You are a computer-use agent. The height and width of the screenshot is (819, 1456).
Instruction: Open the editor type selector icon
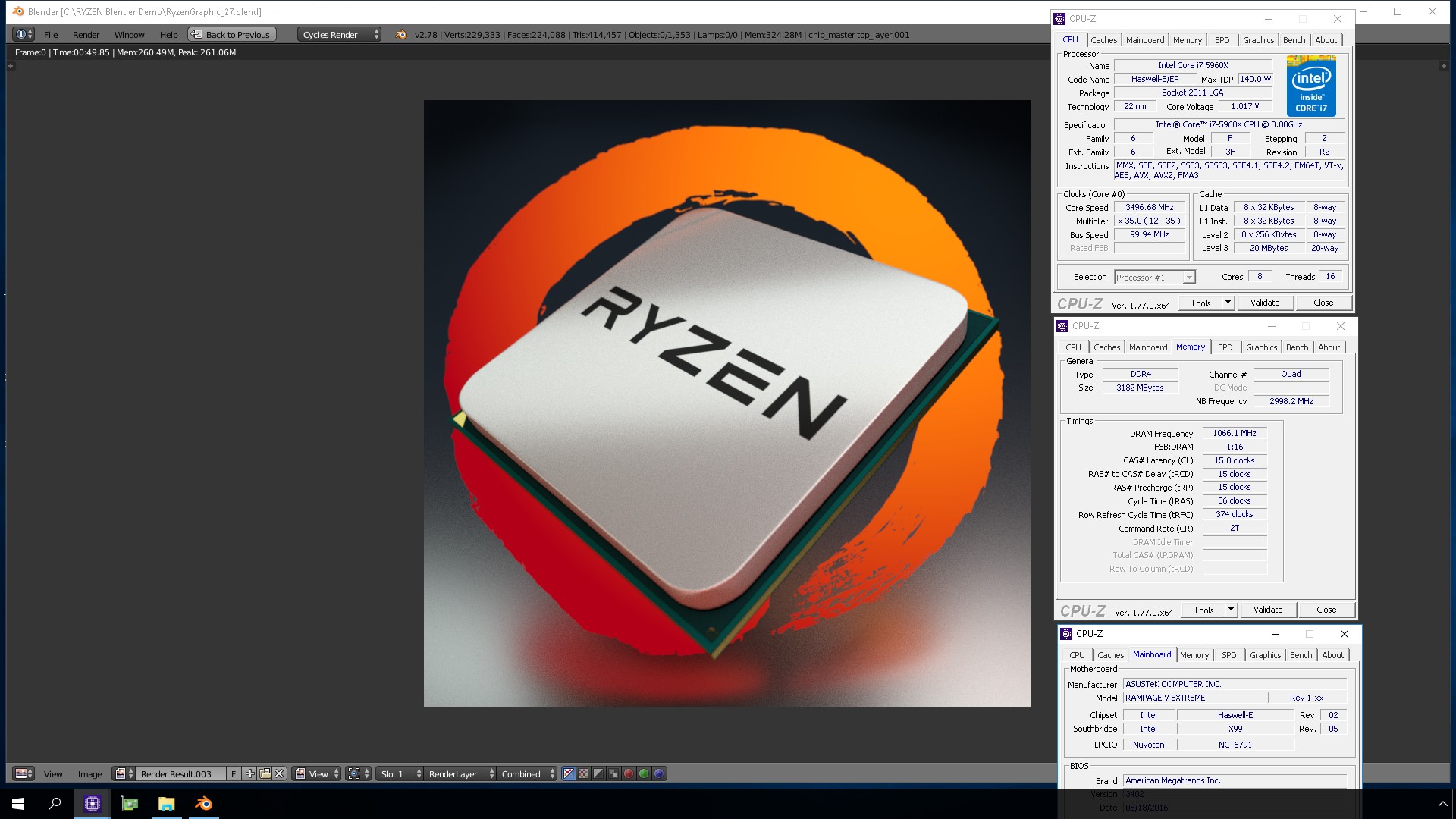click(24, 774)
